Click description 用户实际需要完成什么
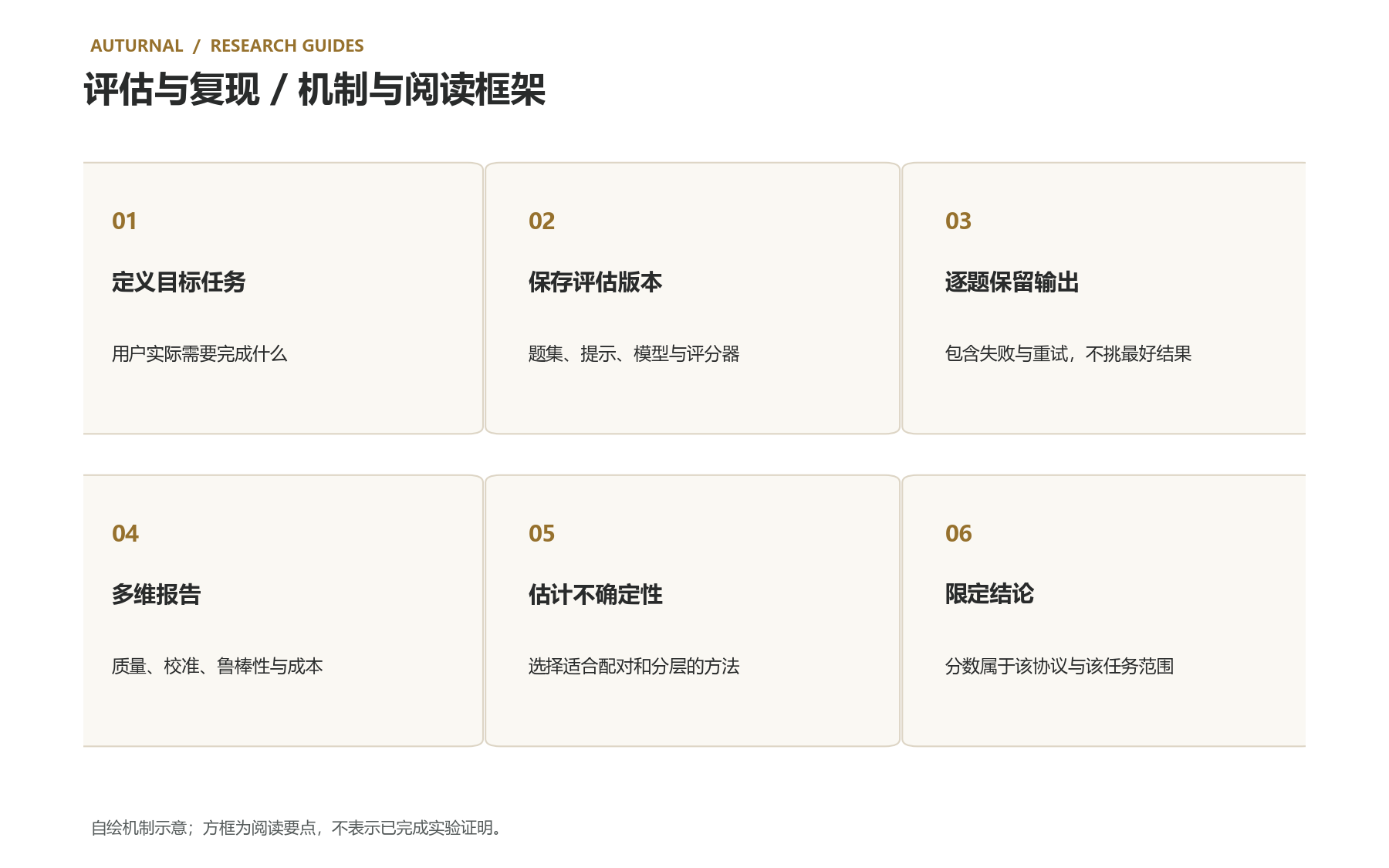Image resolution: width=1389 pixels, height=868 pixels. (199, 354)
